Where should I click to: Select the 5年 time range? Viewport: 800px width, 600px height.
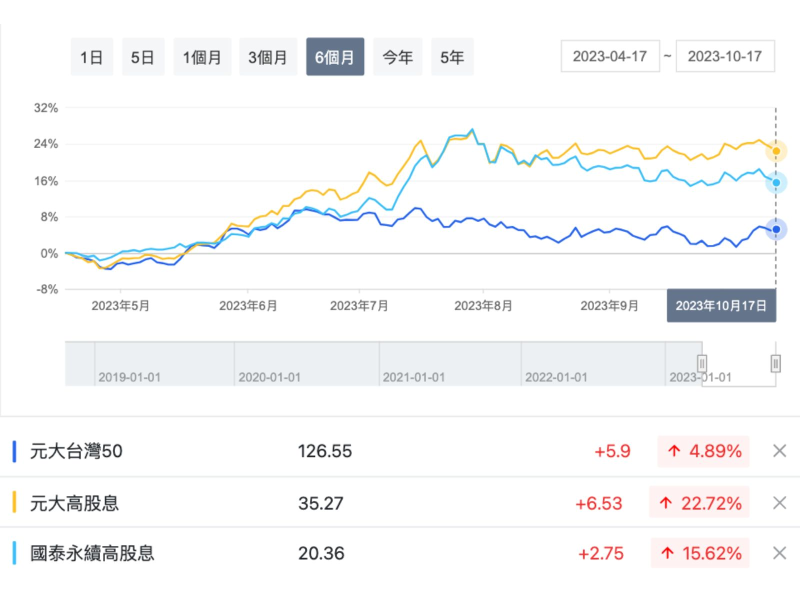coord(452,57)
